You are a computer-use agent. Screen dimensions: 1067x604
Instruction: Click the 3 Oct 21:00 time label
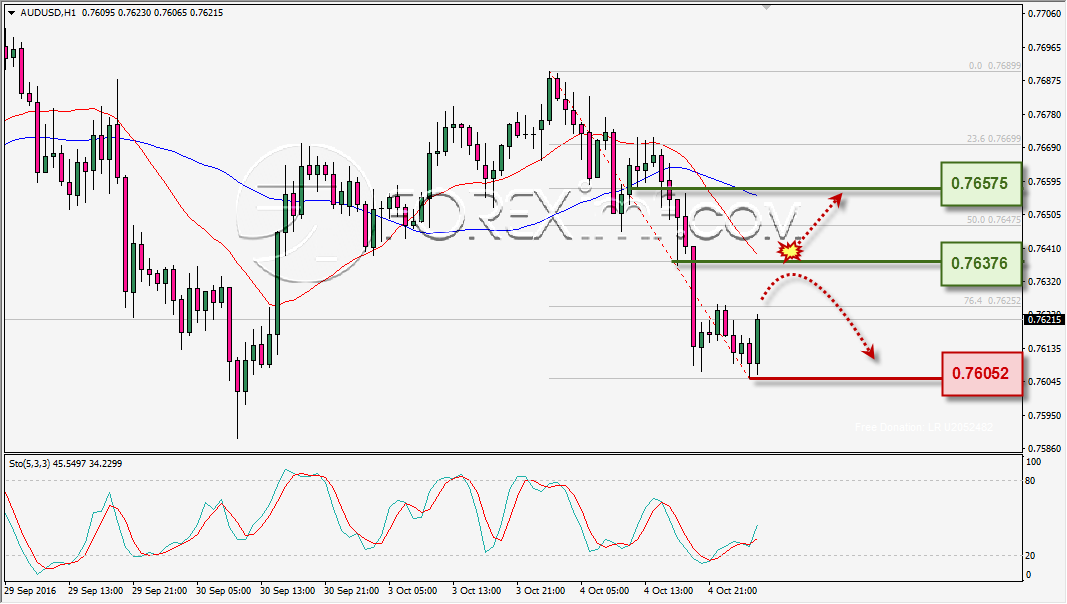541,590
